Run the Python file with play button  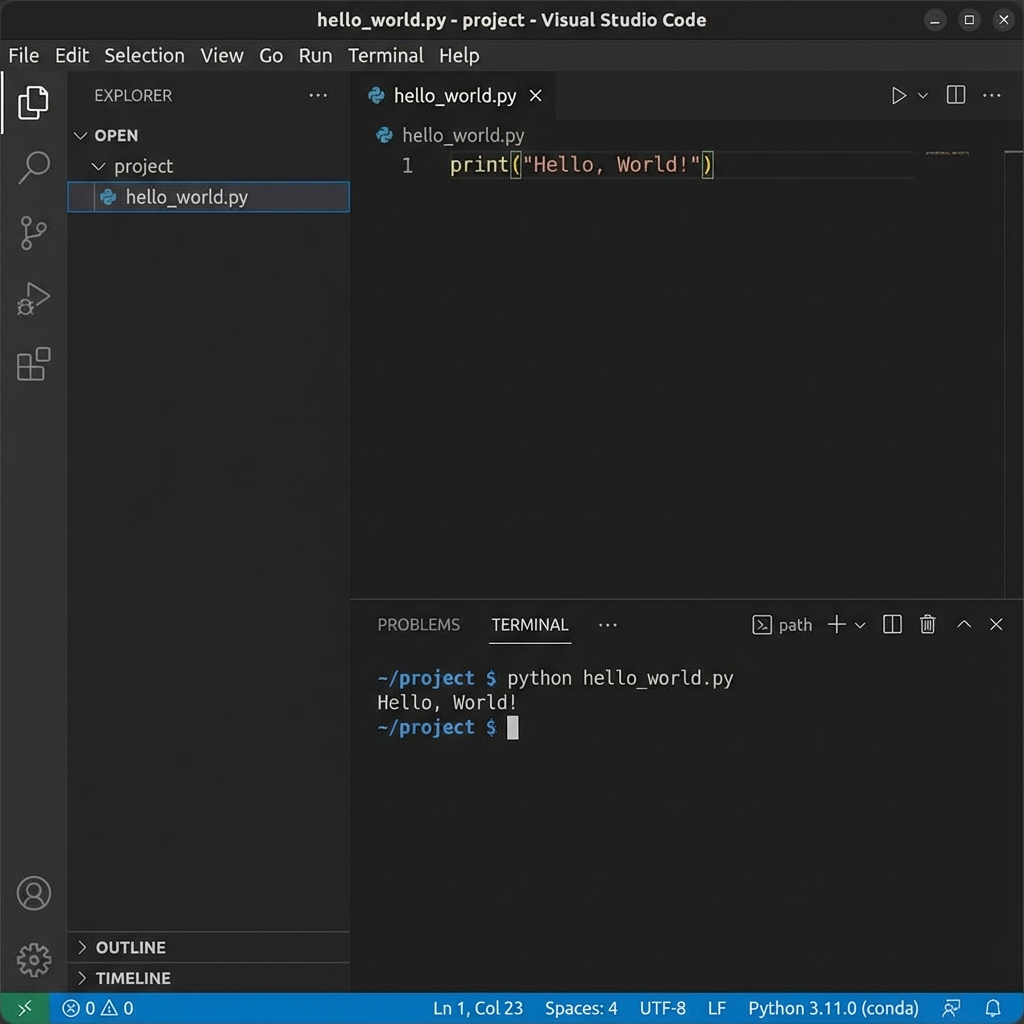[899, 95]
